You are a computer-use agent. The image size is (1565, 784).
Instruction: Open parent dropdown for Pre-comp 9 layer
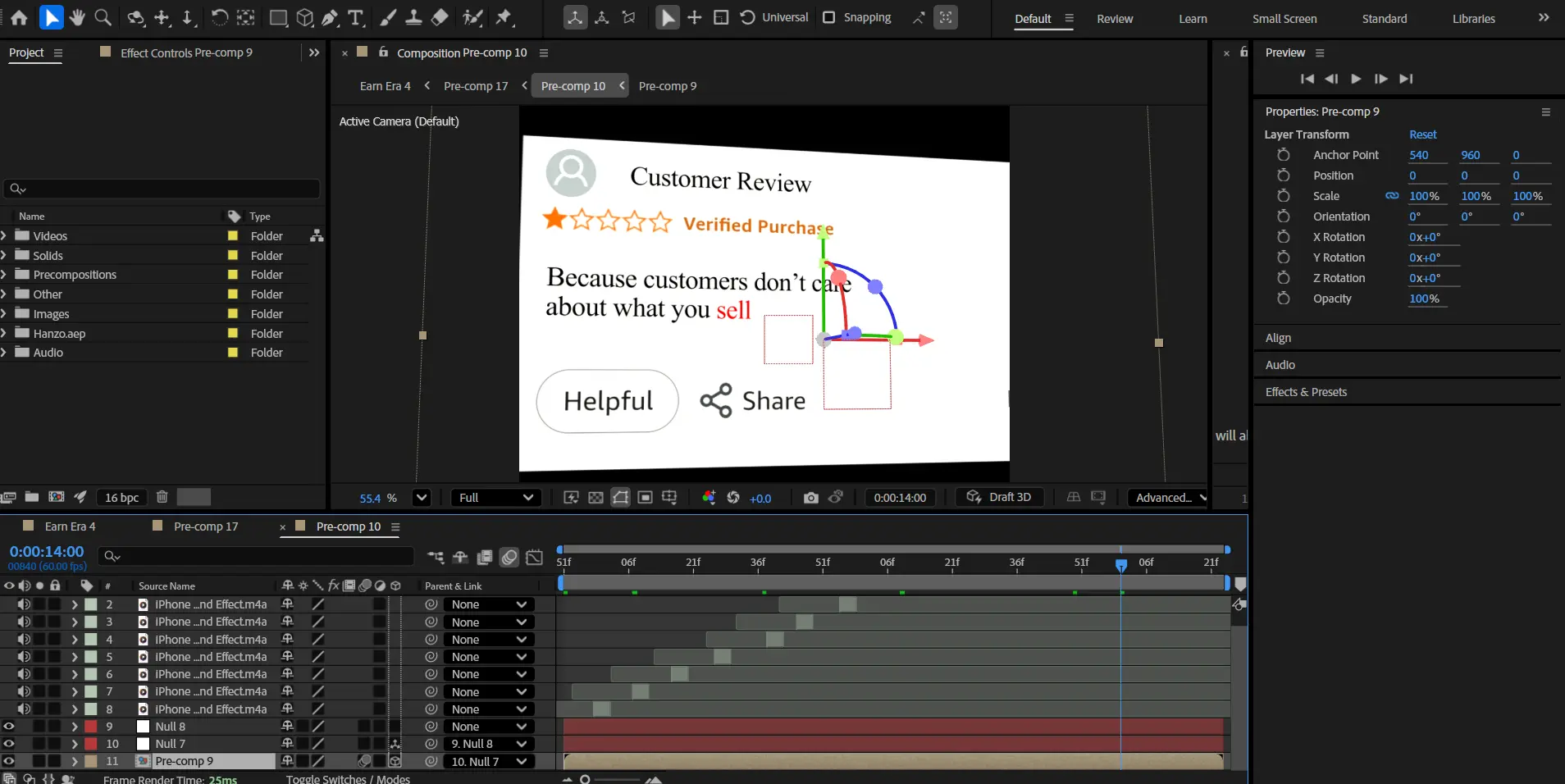488,762
